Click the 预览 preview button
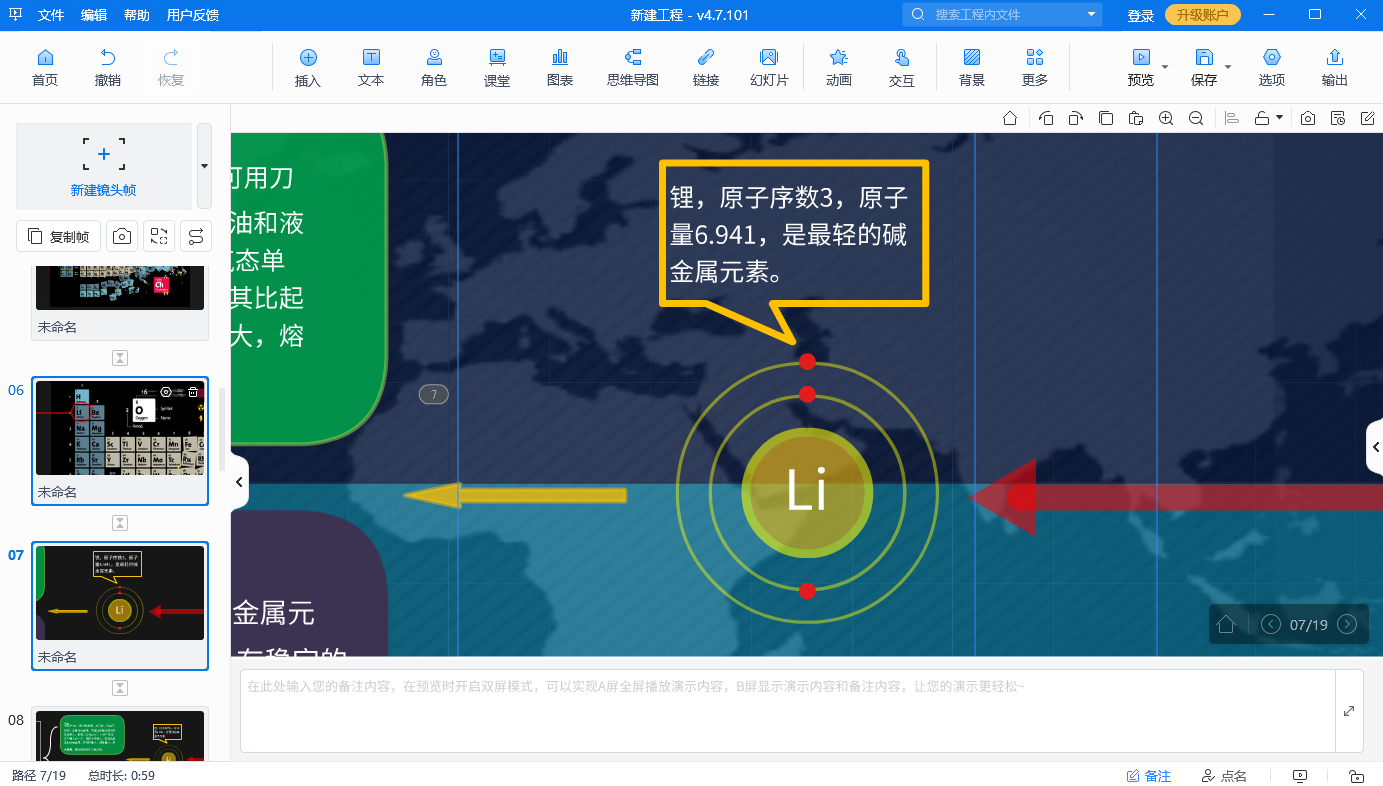The image size is (1383, 786). pyautogui.click(x=1141, y=67)
